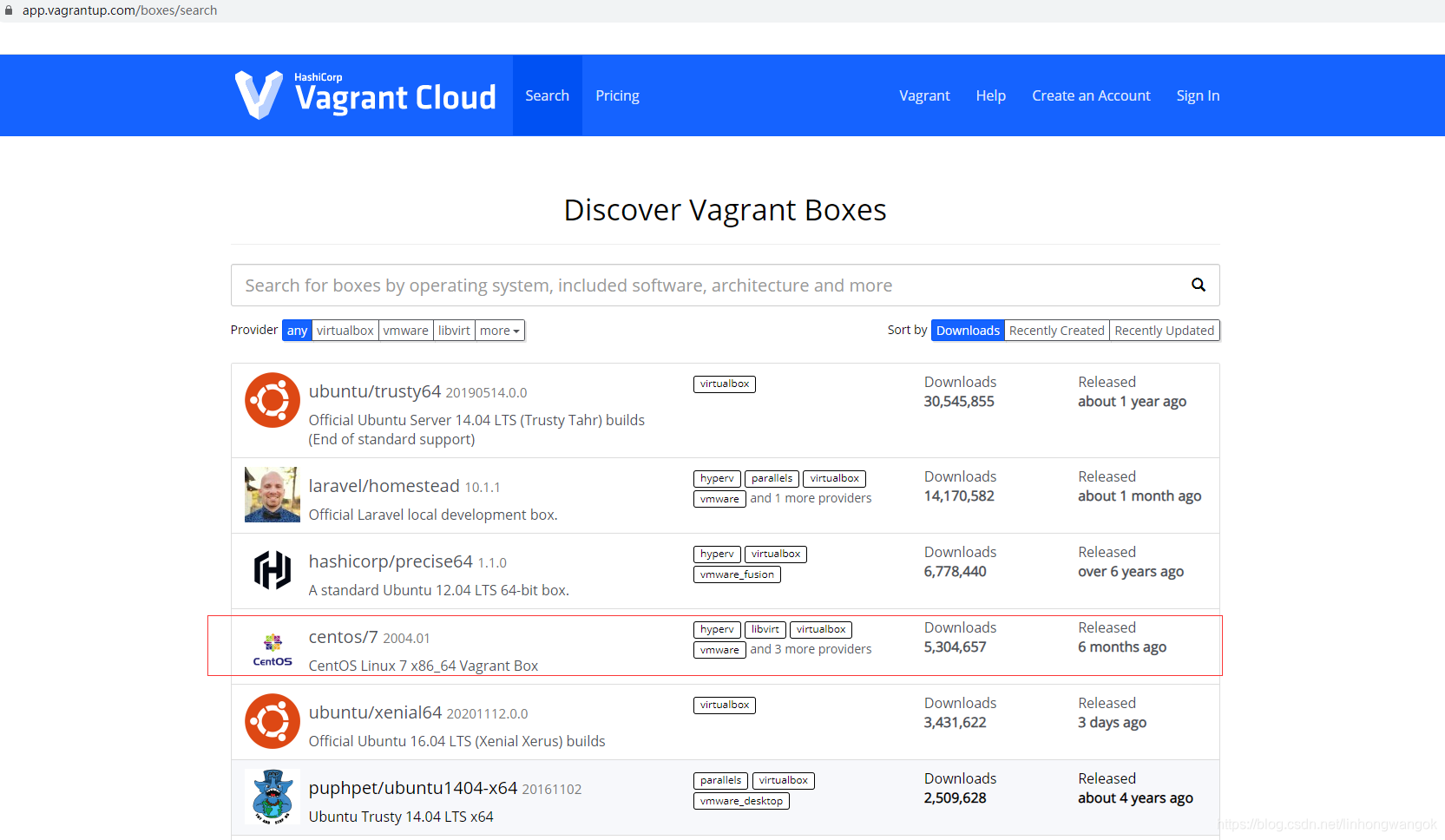Viewport: 1445px width, 840px height.
Task: Click Create an Account
Action: pyautogui.click(x=1091, y=95)
